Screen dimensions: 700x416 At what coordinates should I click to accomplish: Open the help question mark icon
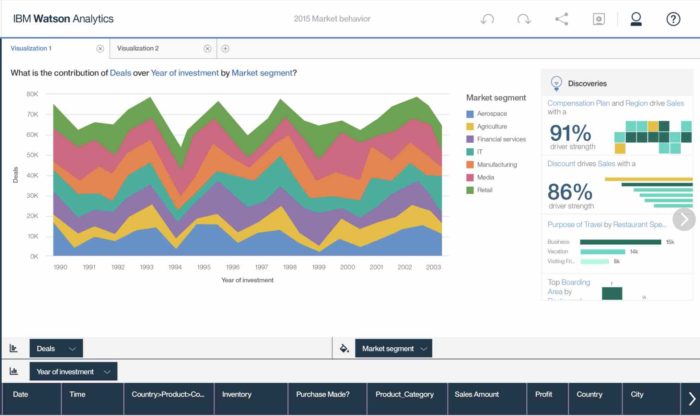tap(673, 19)
